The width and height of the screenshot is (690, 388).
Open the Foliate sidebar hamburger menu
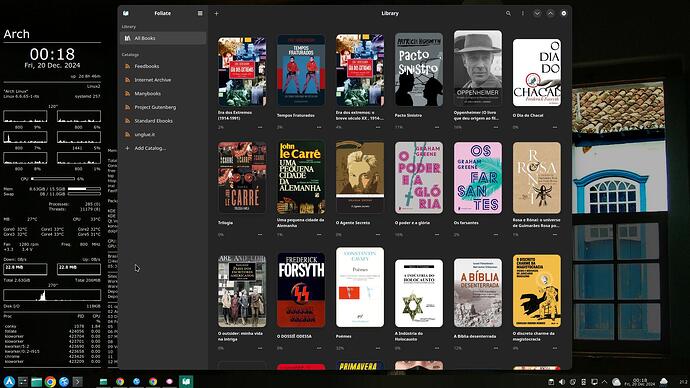pos(200,13)
